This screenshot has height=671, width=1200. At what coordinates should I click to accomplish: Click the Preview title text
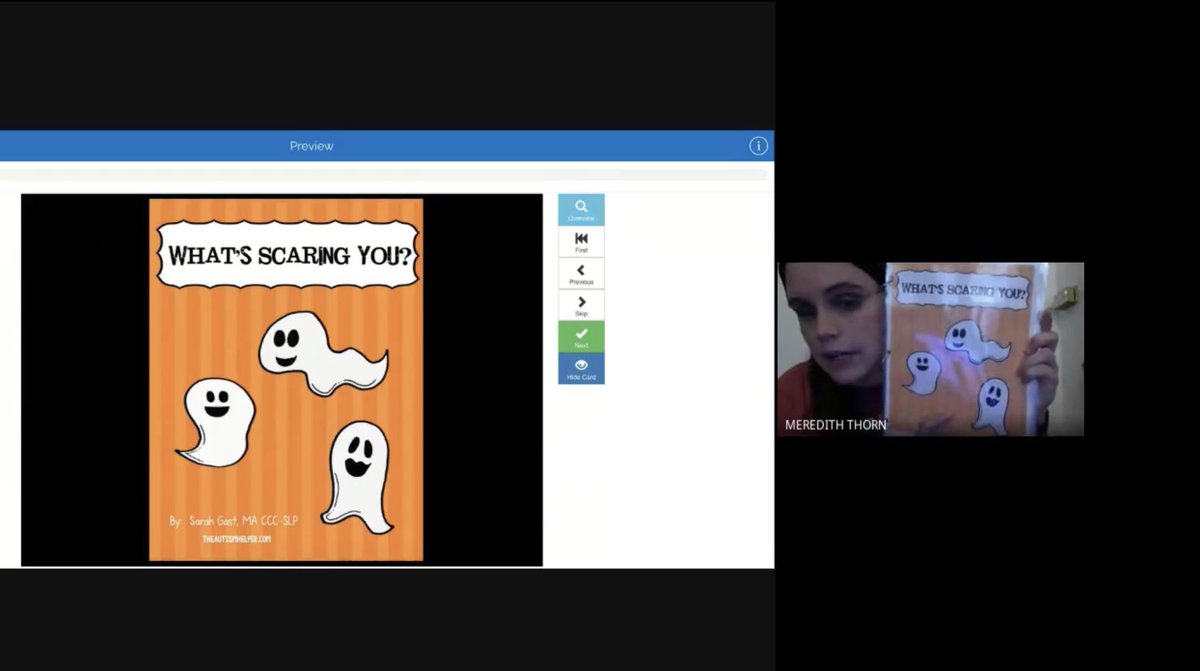pyautogui.click(x=312, y=146)
